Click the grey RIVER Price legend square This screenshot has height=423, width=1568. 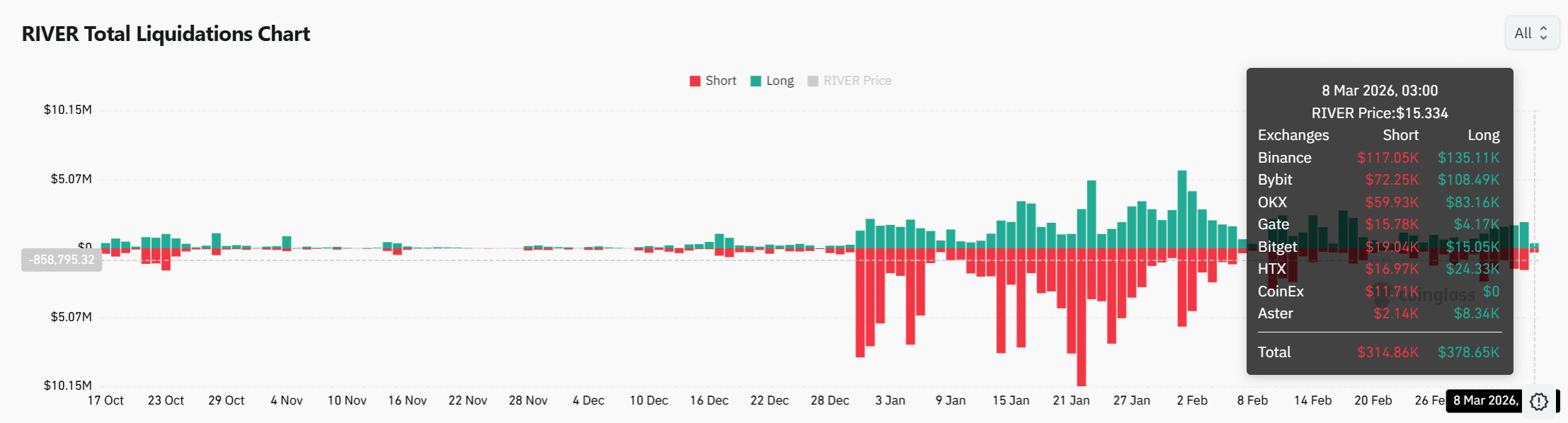pyautogui.click(x=813, y=81)
